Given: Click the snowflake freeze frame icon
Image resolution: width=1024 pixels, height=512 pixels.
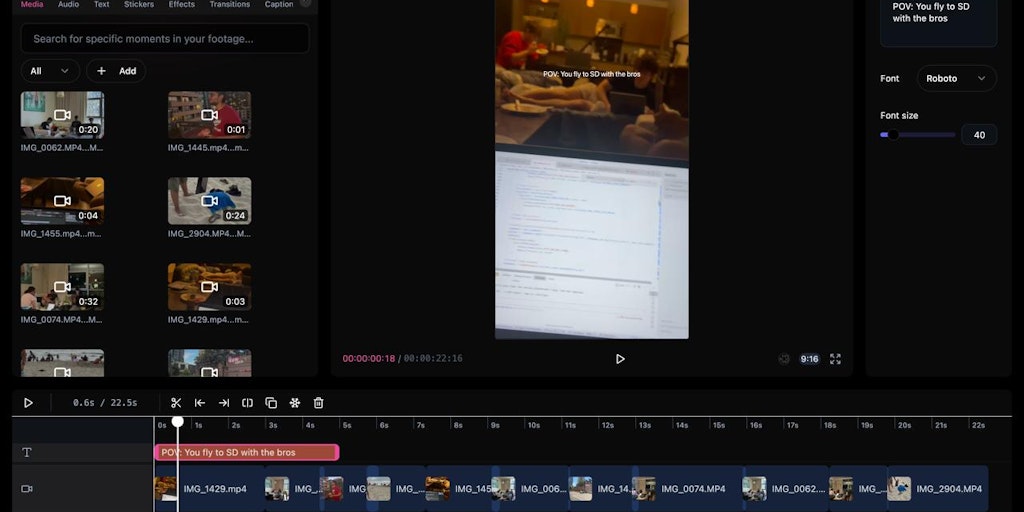Looking at the screenshot, I should [295, 403].
